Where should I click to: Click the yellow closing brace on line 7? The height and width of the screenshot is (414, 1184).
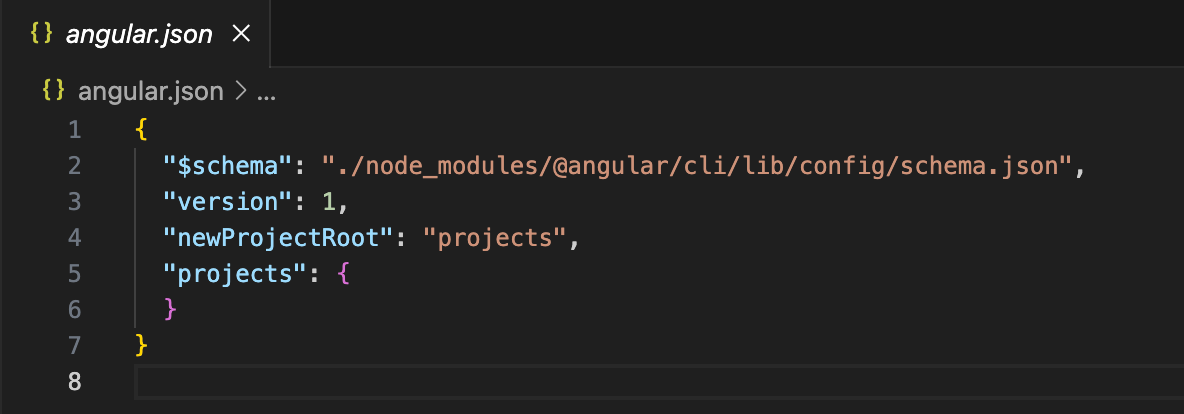pos(141,346)
